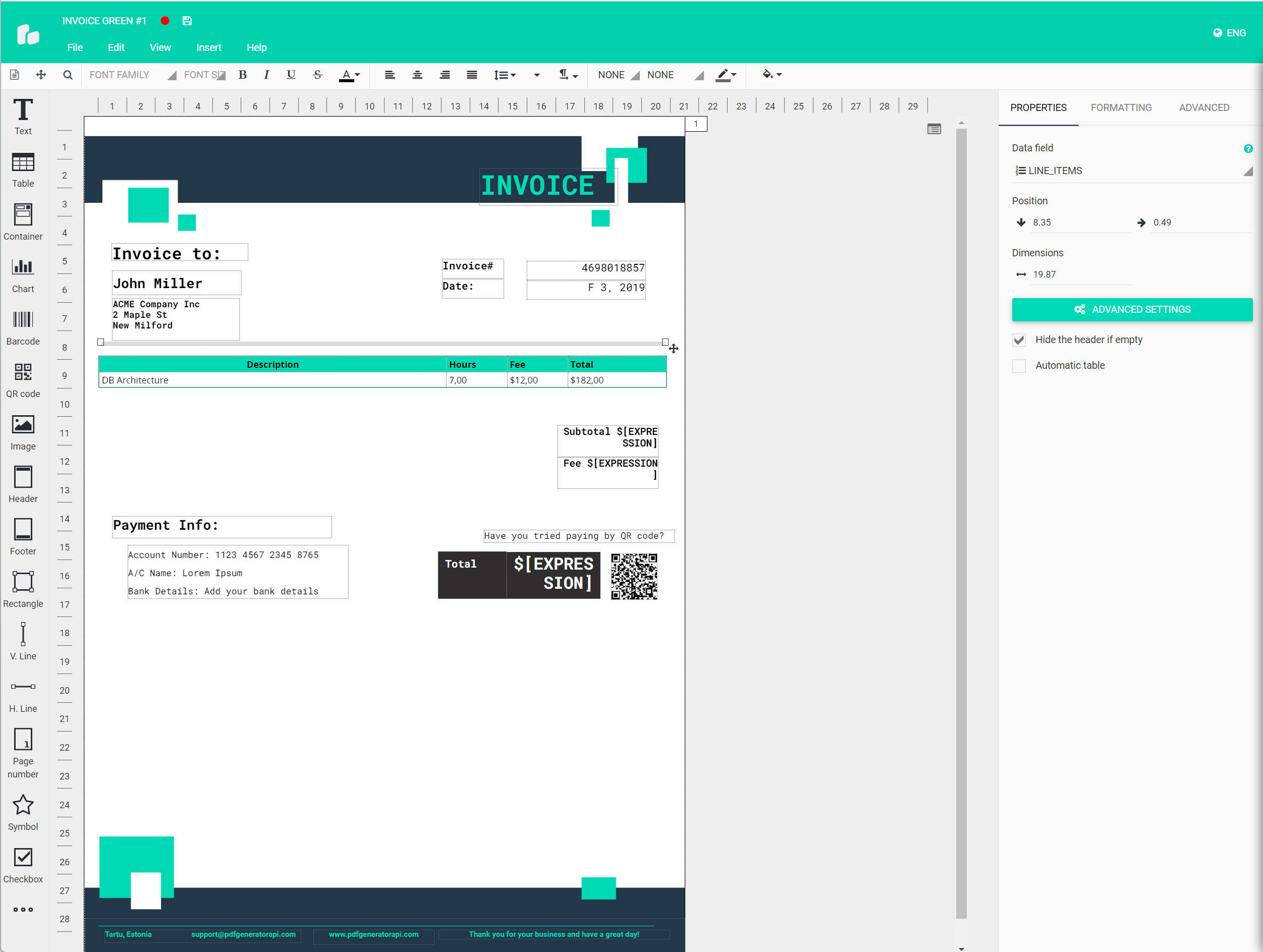Uncheck Hide the header if empty
Image resolution: width=1263 pixels, height=952 pixels.
(x=1020, y=340)
